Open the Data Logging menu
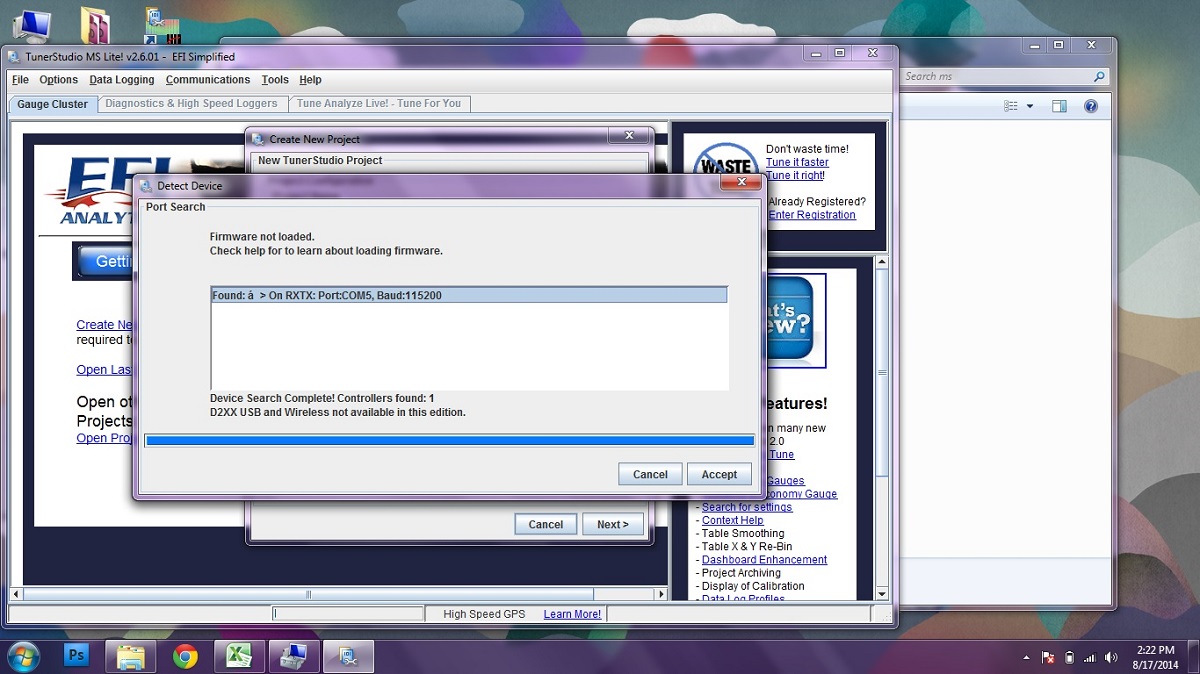The image size is (1200, 674). (122, 80)
